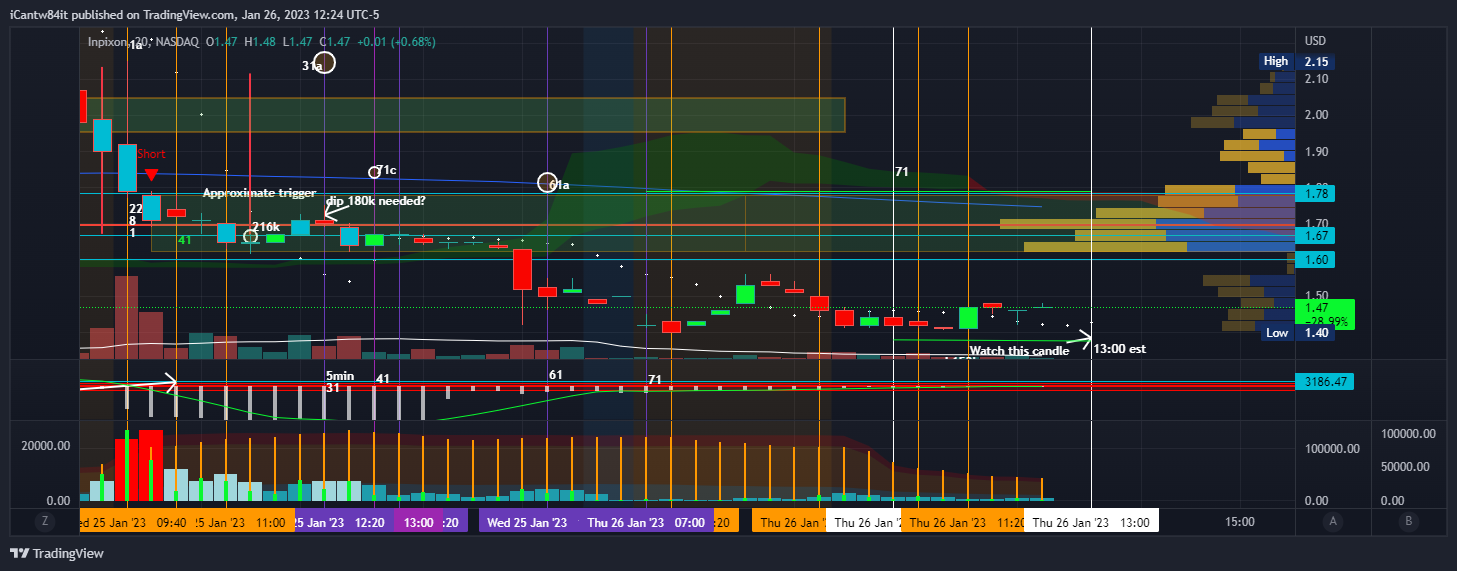The width and height of the screenshot is (1457, 571).
Task: Click the OHLC values in the header
Action: click(x=322, y=41)
